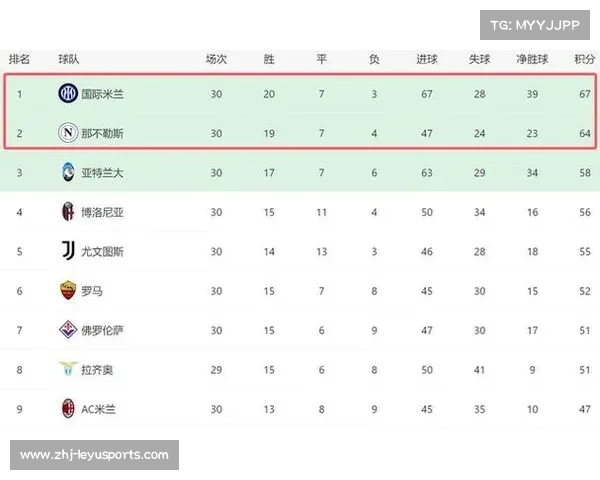Sort by the 积分 column header

[x=584, y=59]
